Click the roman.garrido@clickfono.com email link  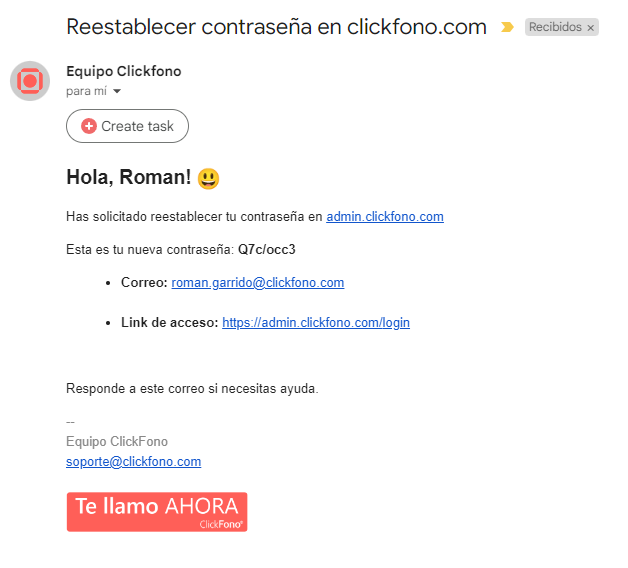258,283
